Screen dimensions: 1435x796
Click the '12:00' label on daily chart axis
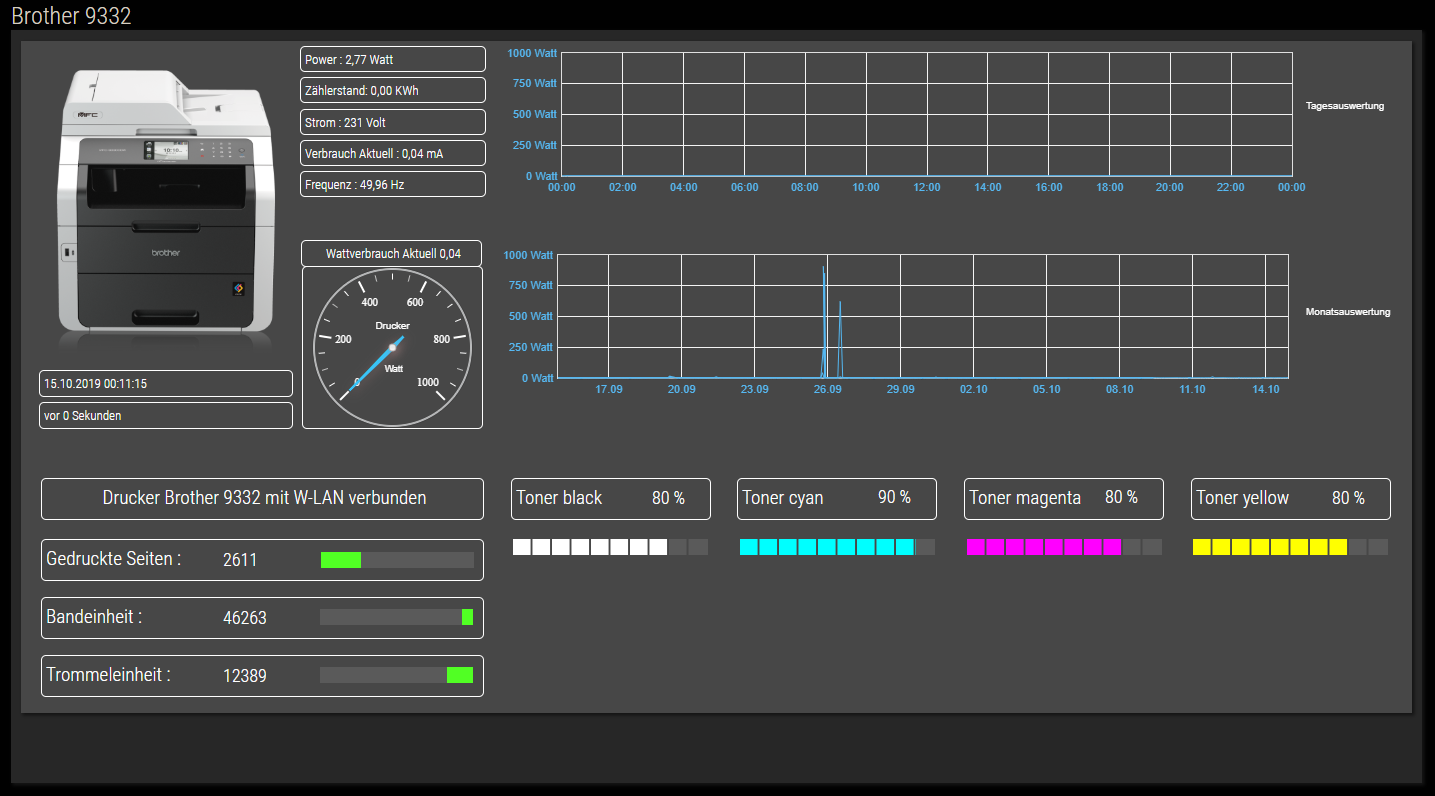click(x=926, y=188)
